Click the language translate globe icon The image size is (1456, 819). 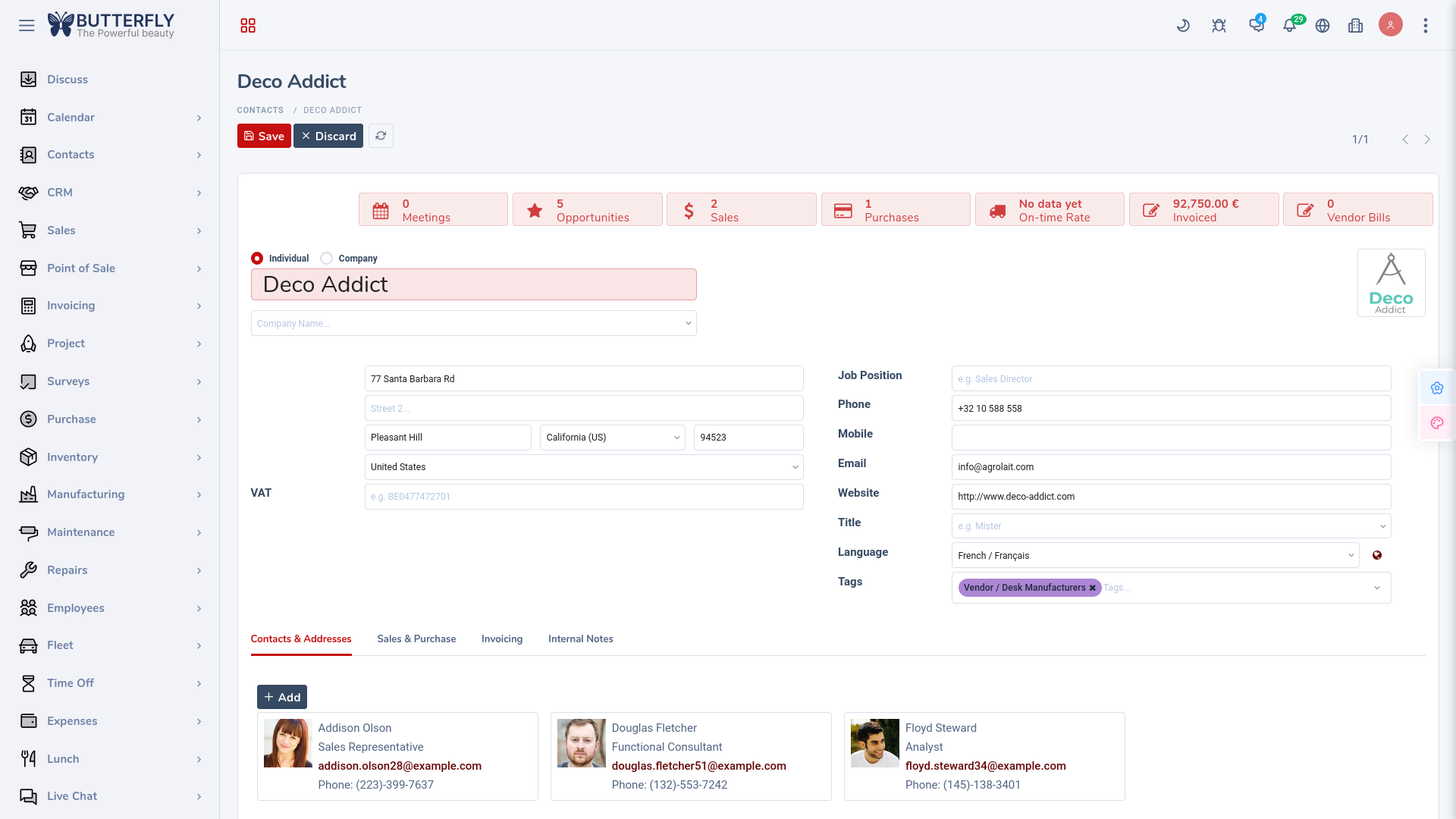(x=1377, y=555)
